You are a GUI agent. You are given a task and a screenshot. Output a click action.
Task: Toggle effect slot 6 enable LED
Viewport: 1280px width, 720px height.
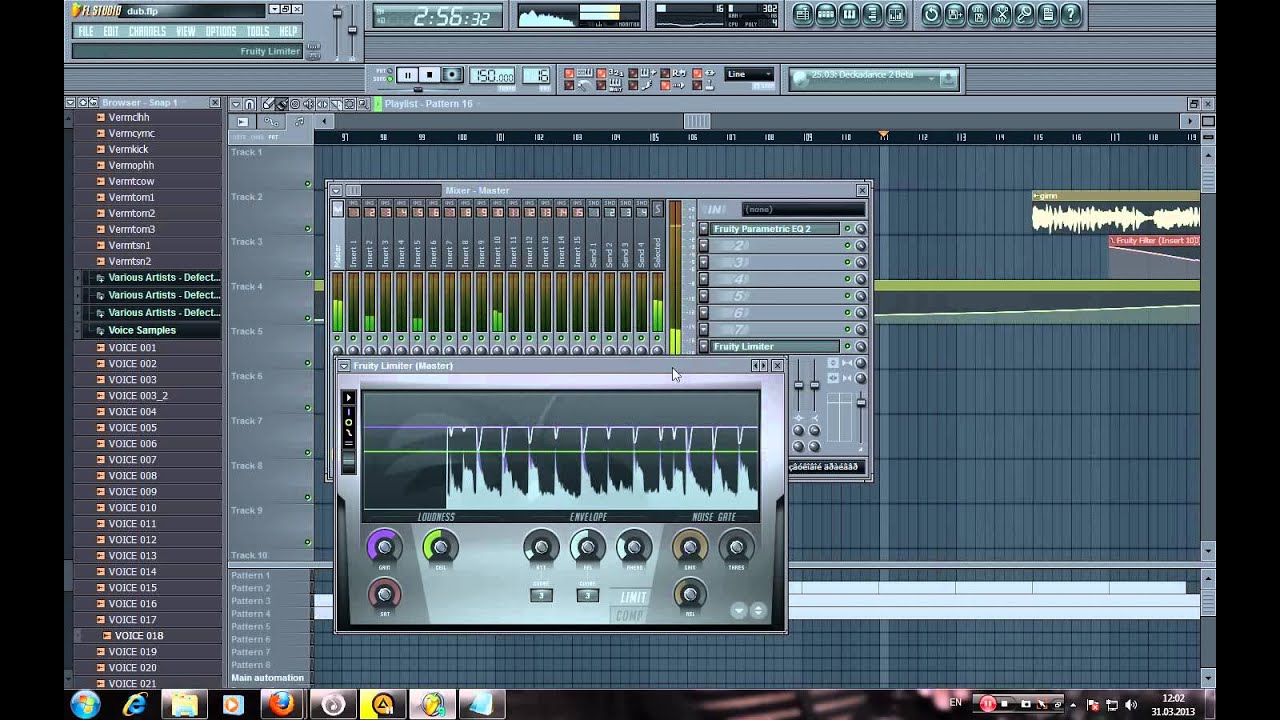(x=847, y=313)
